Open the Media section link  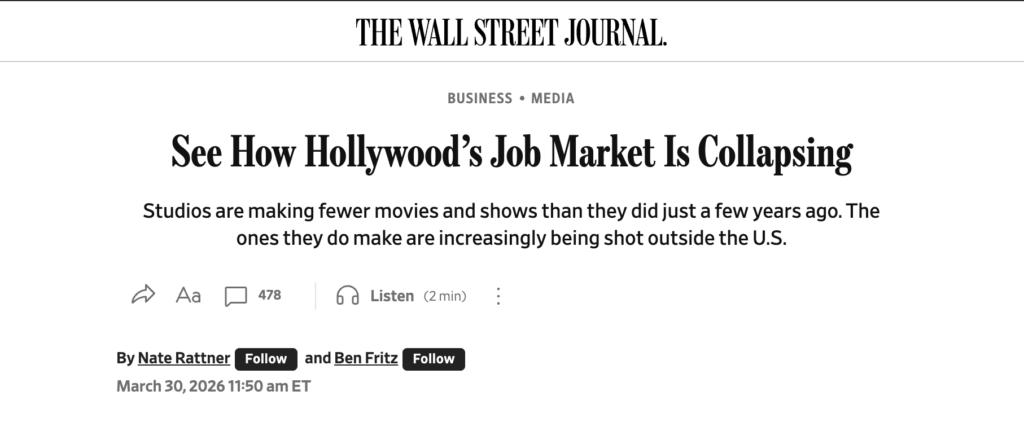(x=553, y=98)
